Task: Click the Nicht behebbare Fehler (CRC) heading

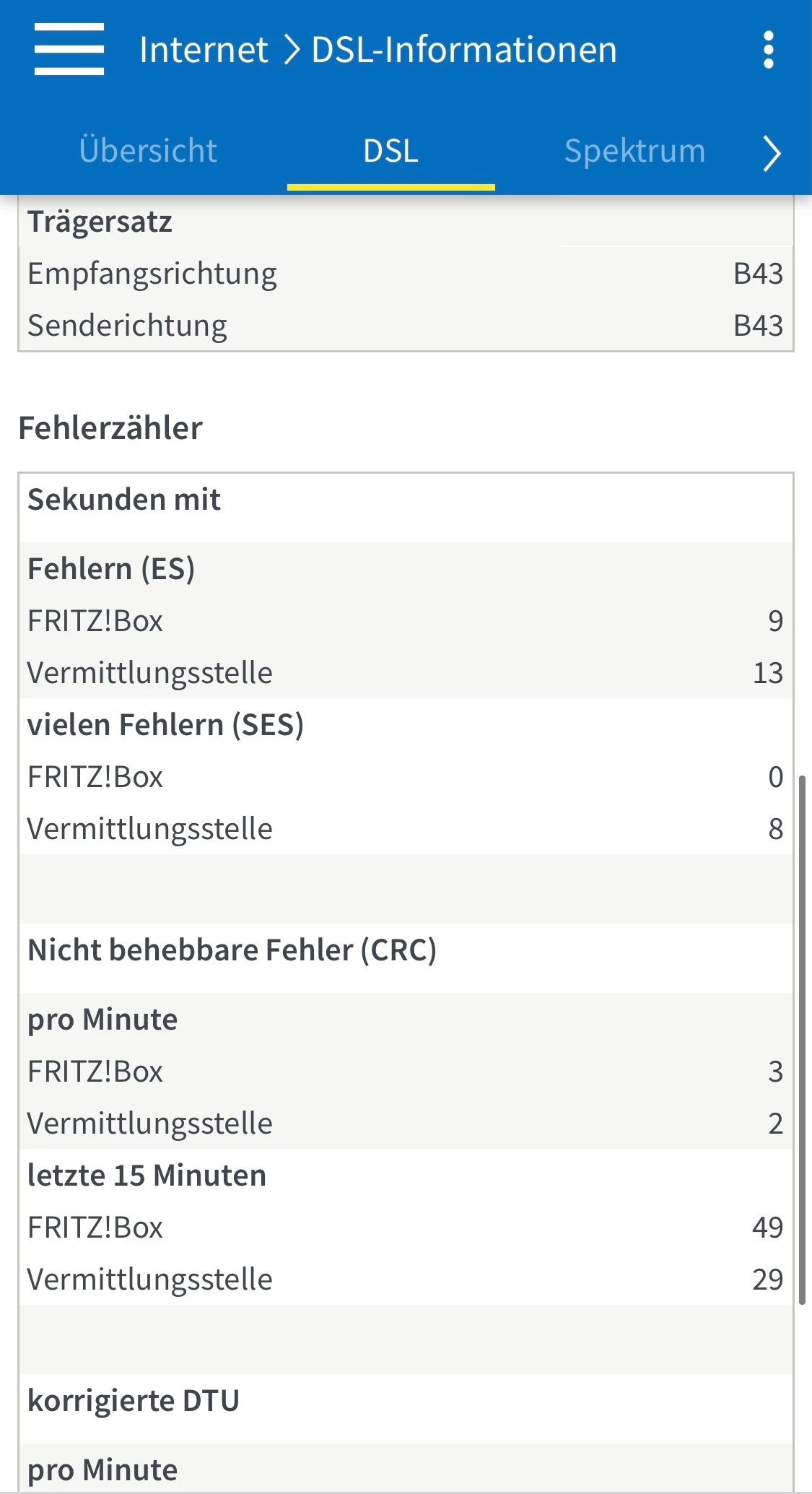Action: [232, 950]
